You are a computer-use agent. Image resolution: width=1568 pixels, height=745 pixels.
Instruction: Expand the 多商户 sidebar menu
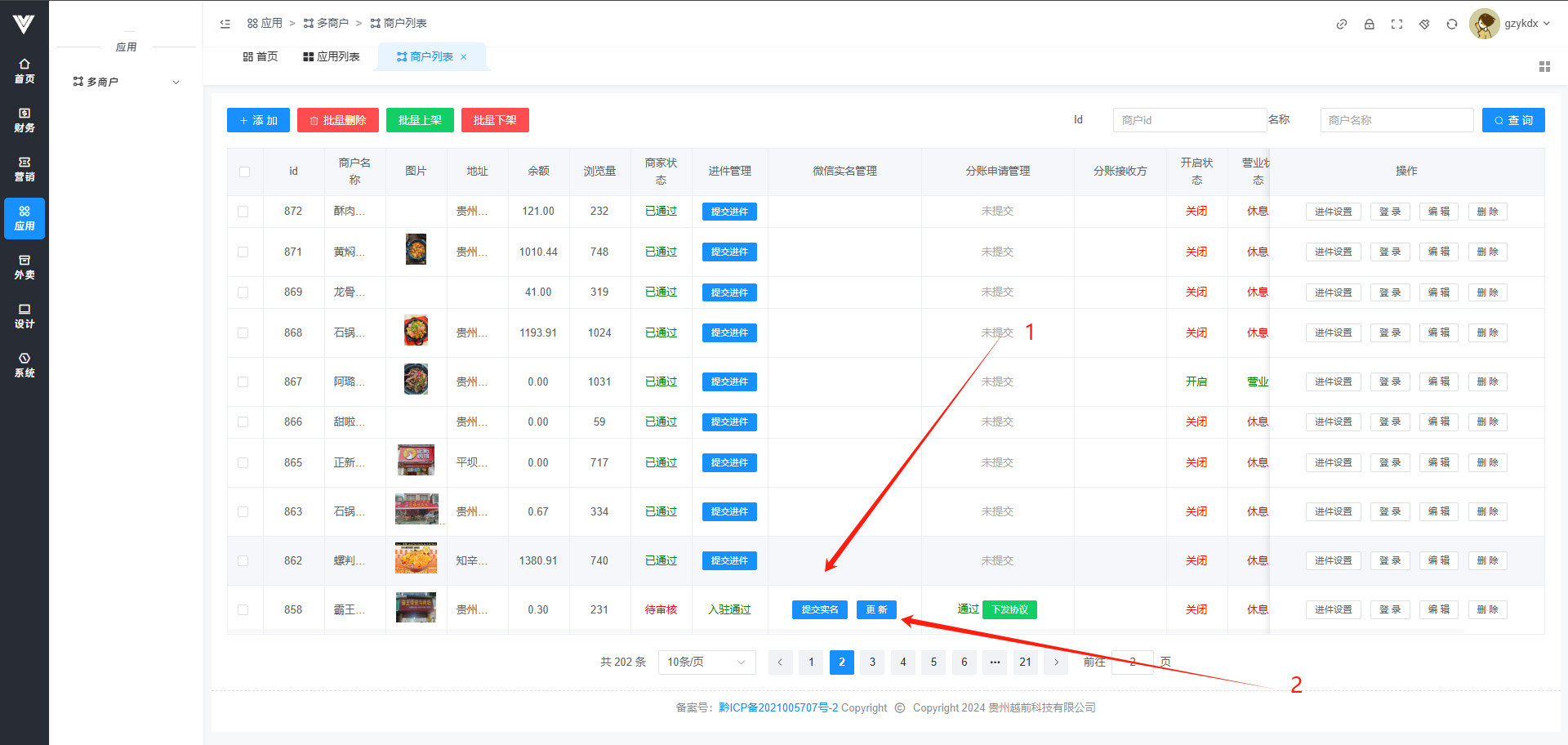(x=126, y=82)
